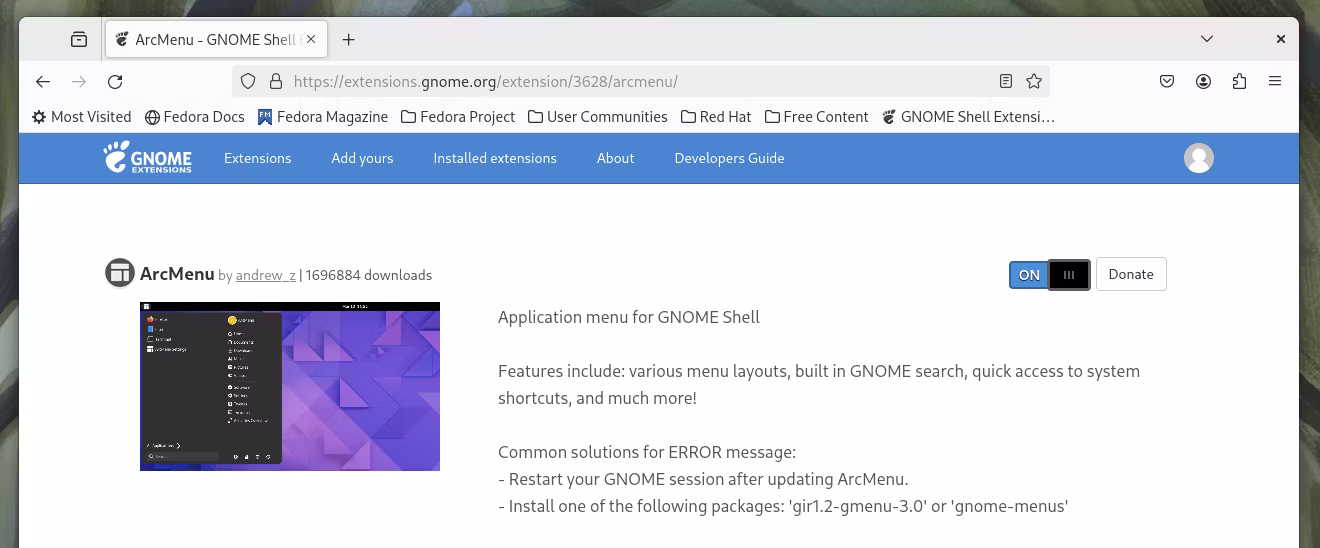Select the ArcMenu browser tab

210,40
